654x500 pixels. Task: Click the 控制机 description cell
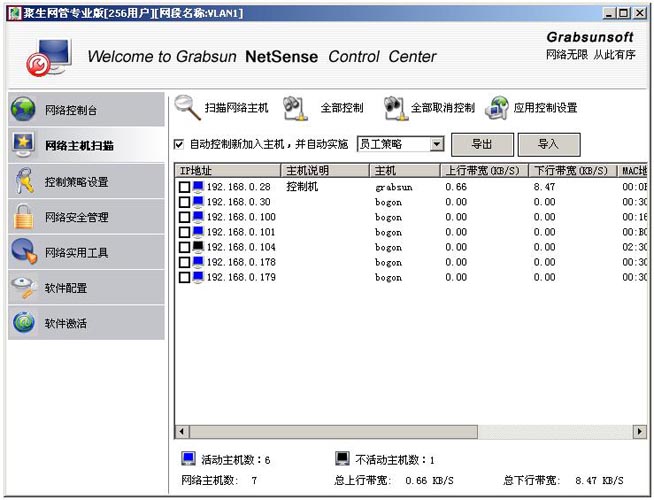tap(302, 187)
